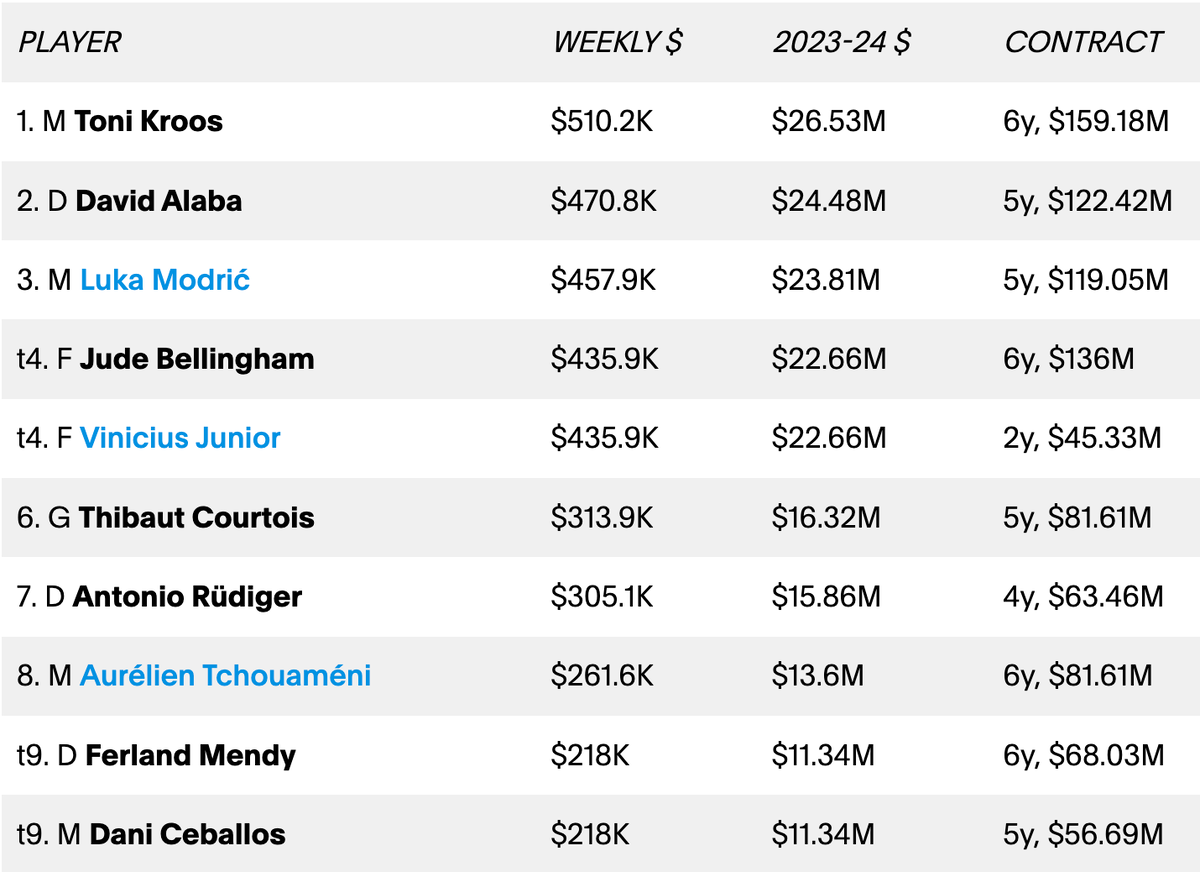Select the Ferland Mendy name
Viewport: 1200px width, 872px height.
(x=191, y=755)
